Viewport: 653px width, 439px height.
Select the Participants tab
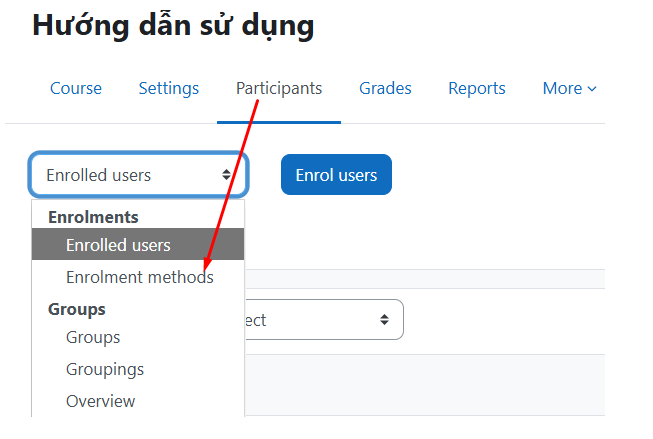(279, 88)
